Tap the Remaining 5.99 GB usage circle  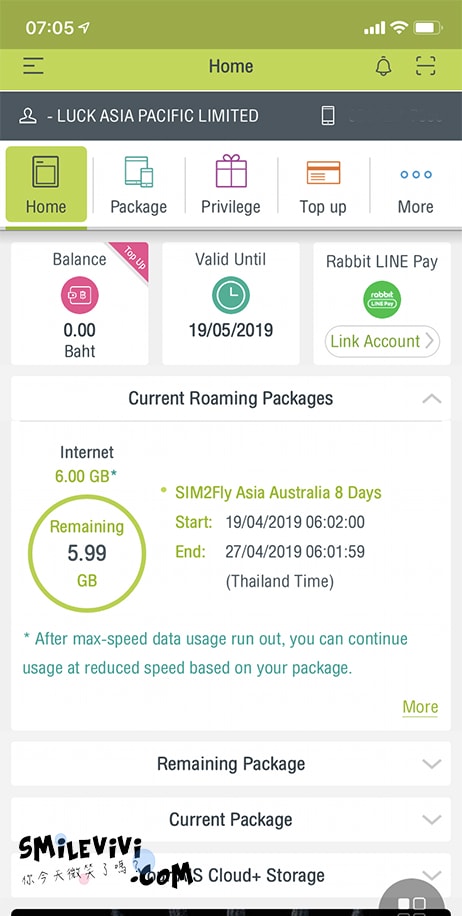[87, 553]
